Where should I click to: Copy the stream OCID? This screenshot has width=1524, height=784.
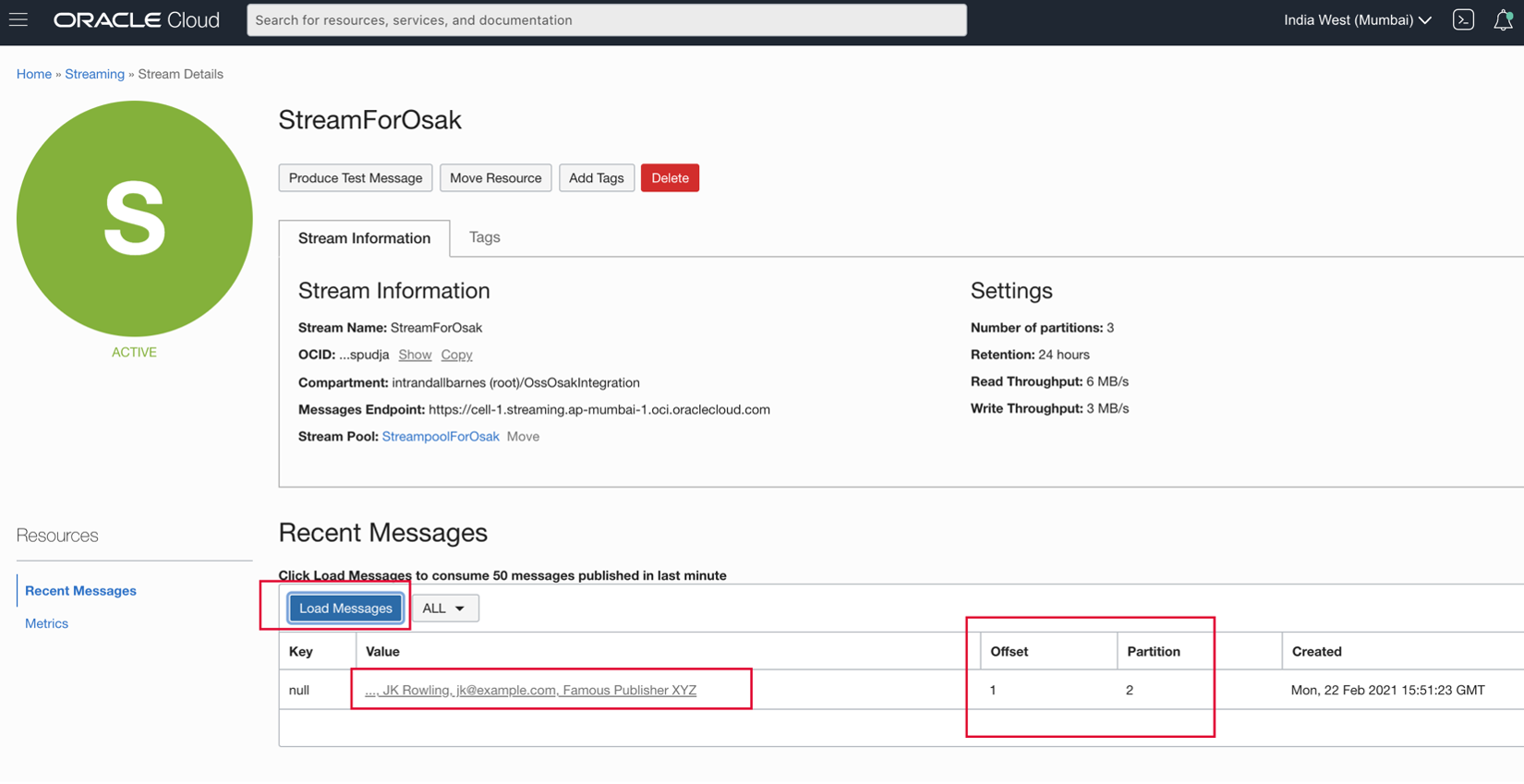456,355
